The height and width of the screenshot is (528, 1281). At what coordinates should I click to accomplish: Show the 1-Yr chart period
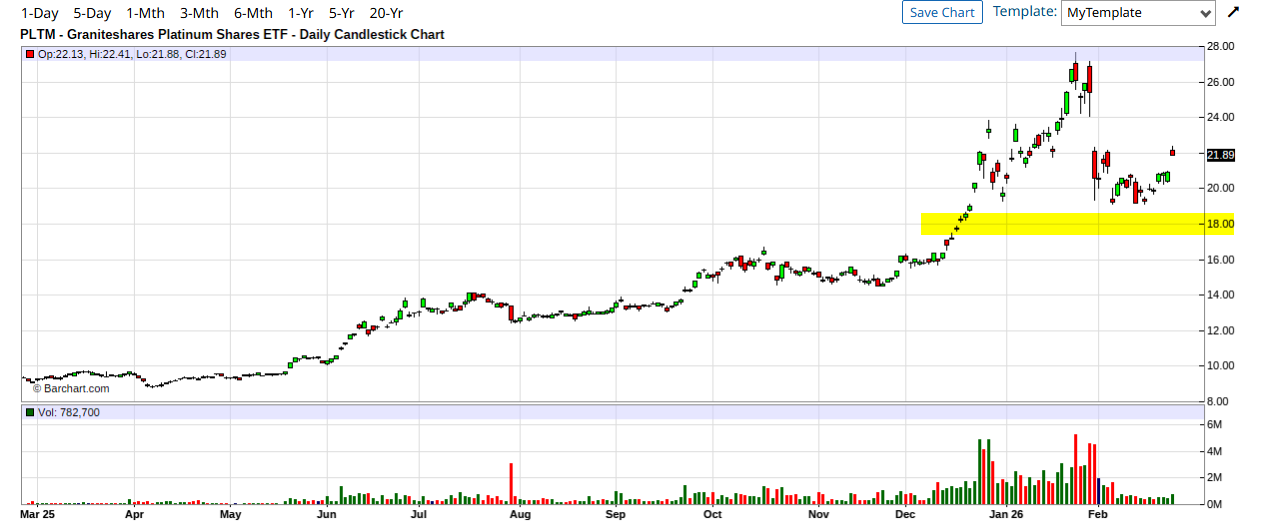(x=301, y=13)
